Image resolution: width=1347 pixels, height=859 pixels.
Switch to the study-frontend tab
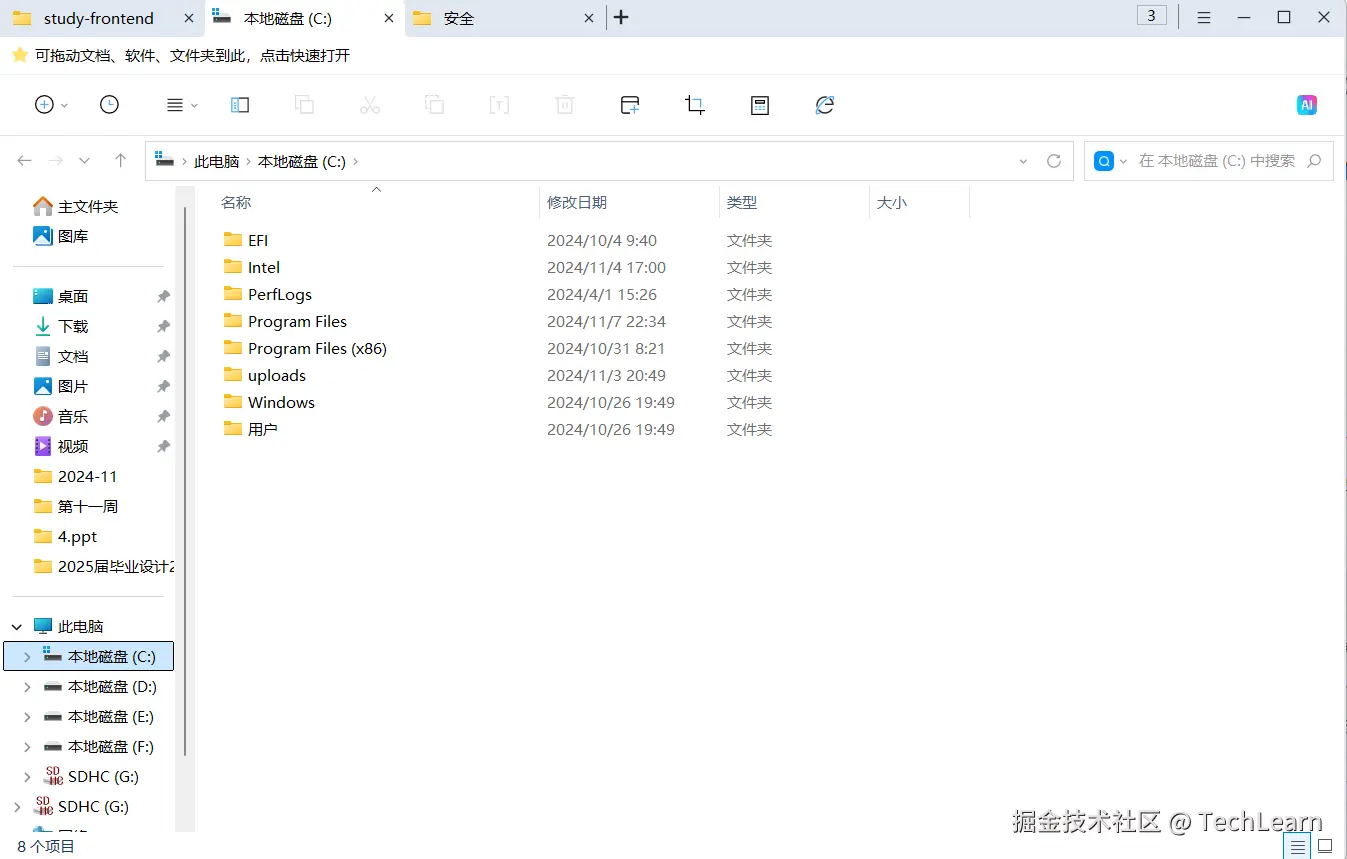[101, 18]
